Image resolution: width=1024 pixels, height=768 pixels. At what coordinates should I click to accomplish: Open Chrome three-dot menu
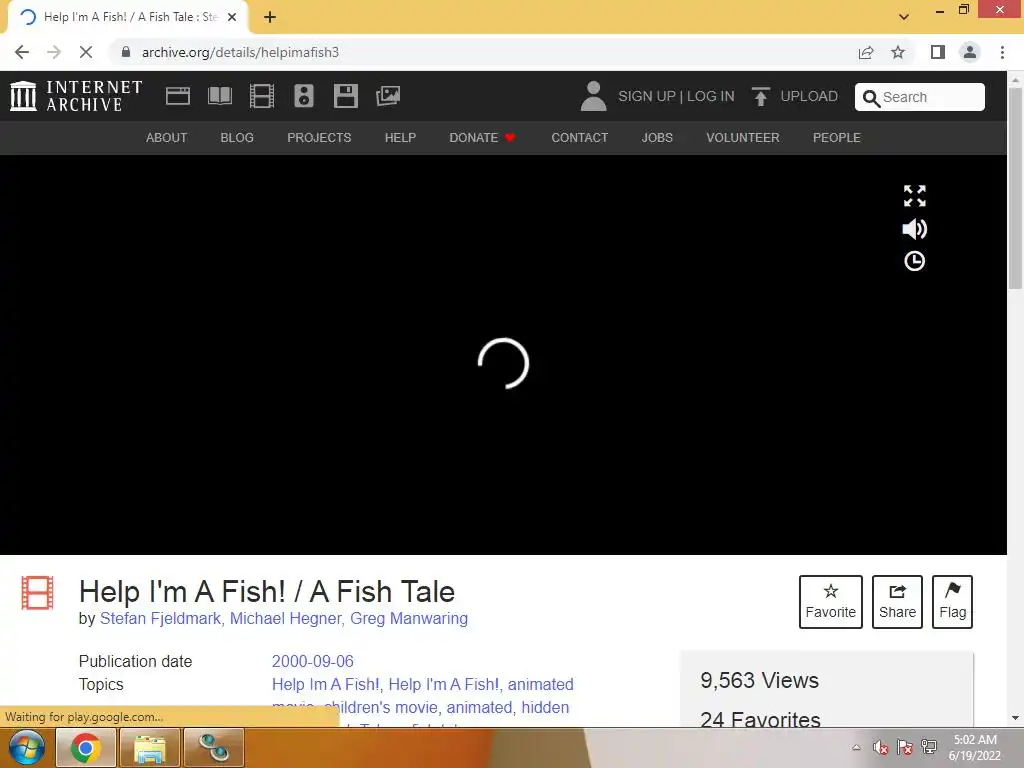1002,52
